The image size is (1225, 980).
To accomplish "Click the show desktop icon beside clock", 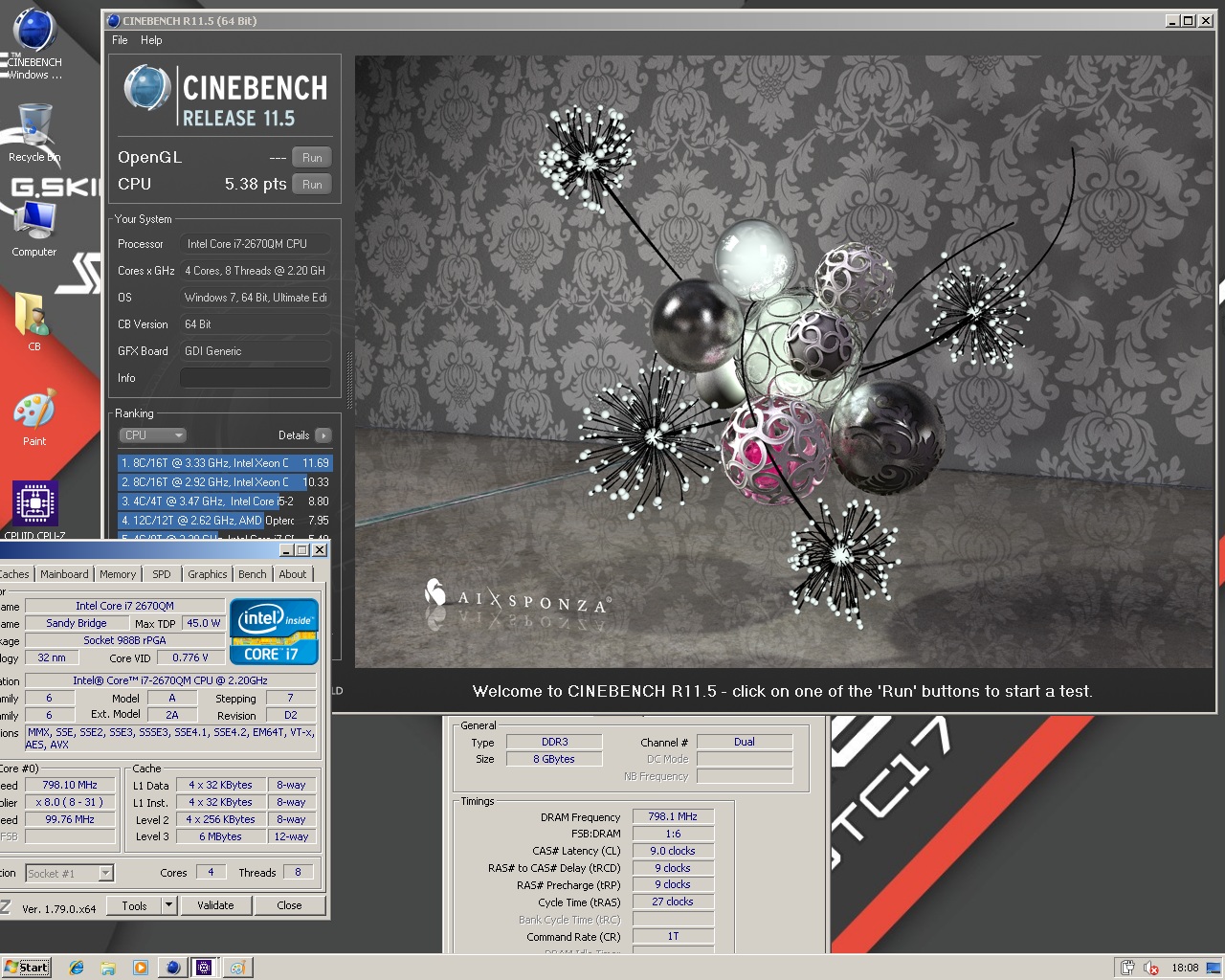I will tap(1214, 968).
